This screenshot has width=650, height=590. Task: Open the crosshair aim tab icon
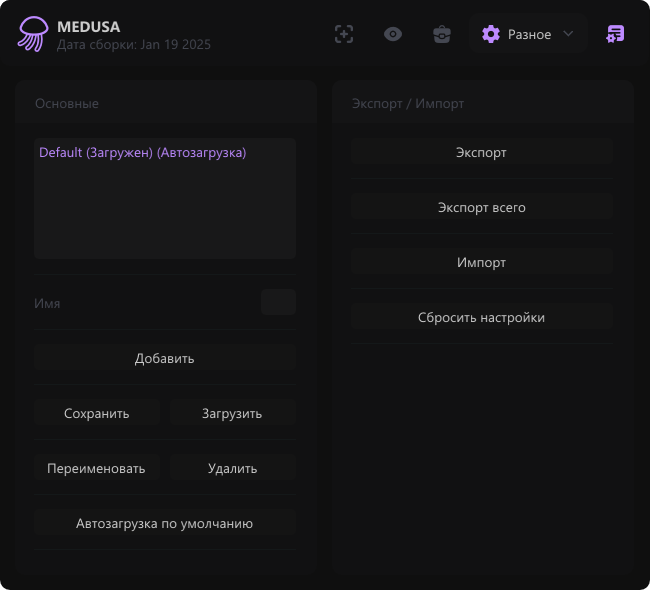344,34
